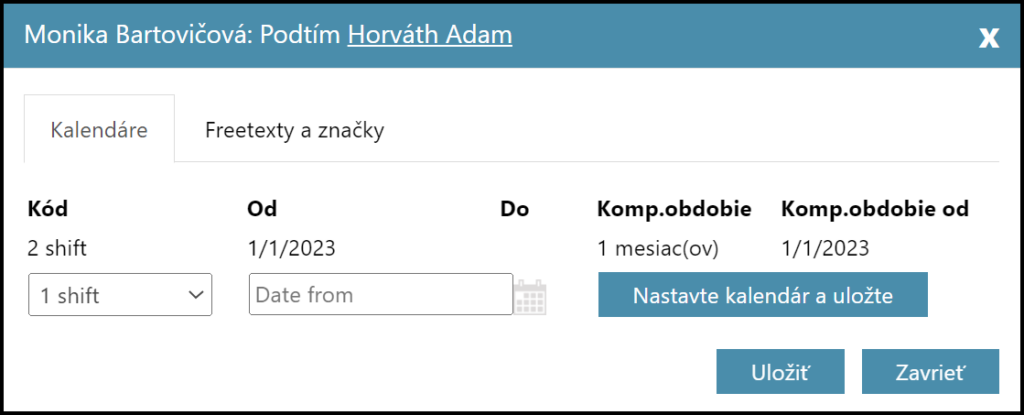Click the Uložiť button

coord(780,372)
